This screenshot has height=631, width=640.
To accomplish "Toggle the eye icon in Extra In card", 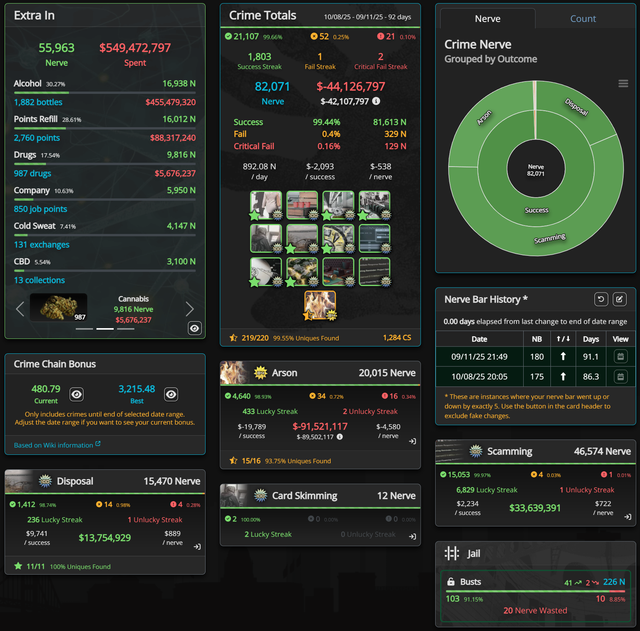I will [x=195, y=328].
